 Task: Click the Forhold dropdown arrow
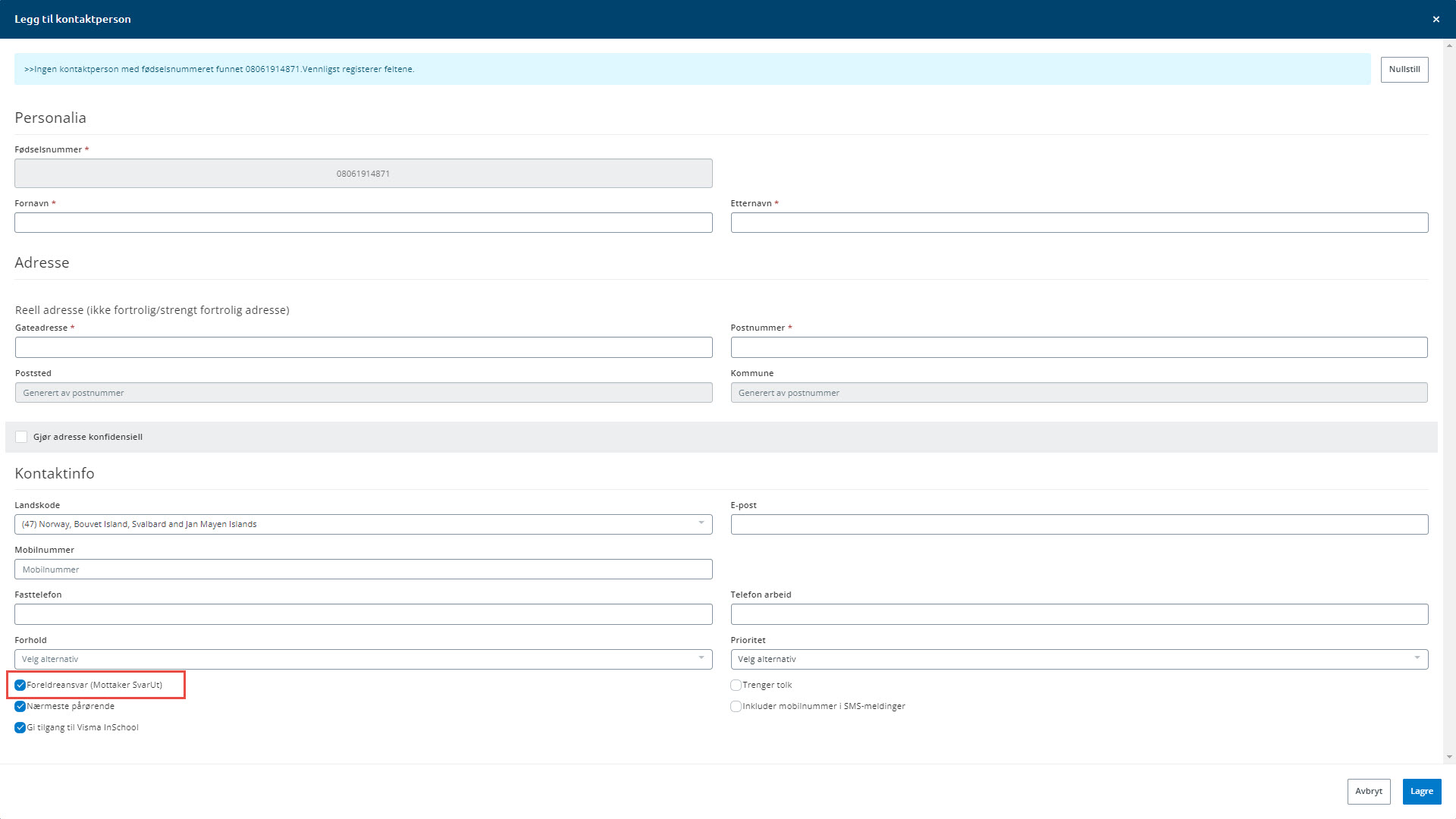701,658
